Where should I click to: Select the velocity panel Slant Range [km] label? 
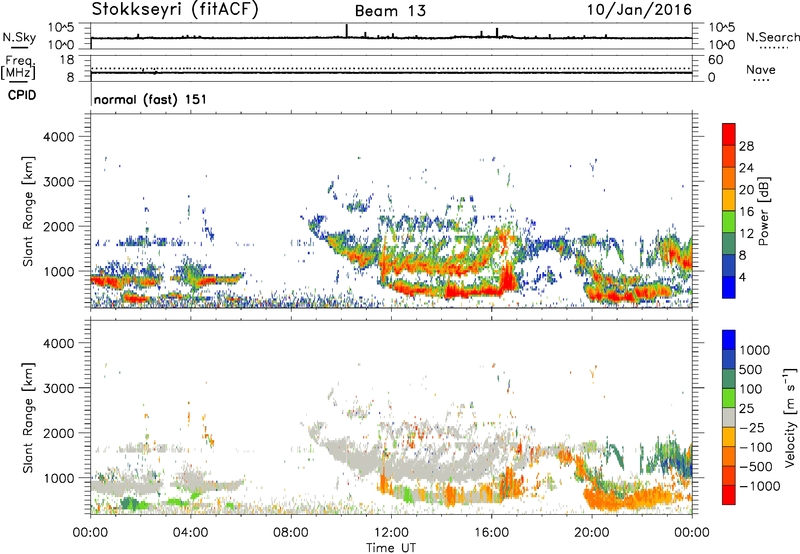(28, 418)
